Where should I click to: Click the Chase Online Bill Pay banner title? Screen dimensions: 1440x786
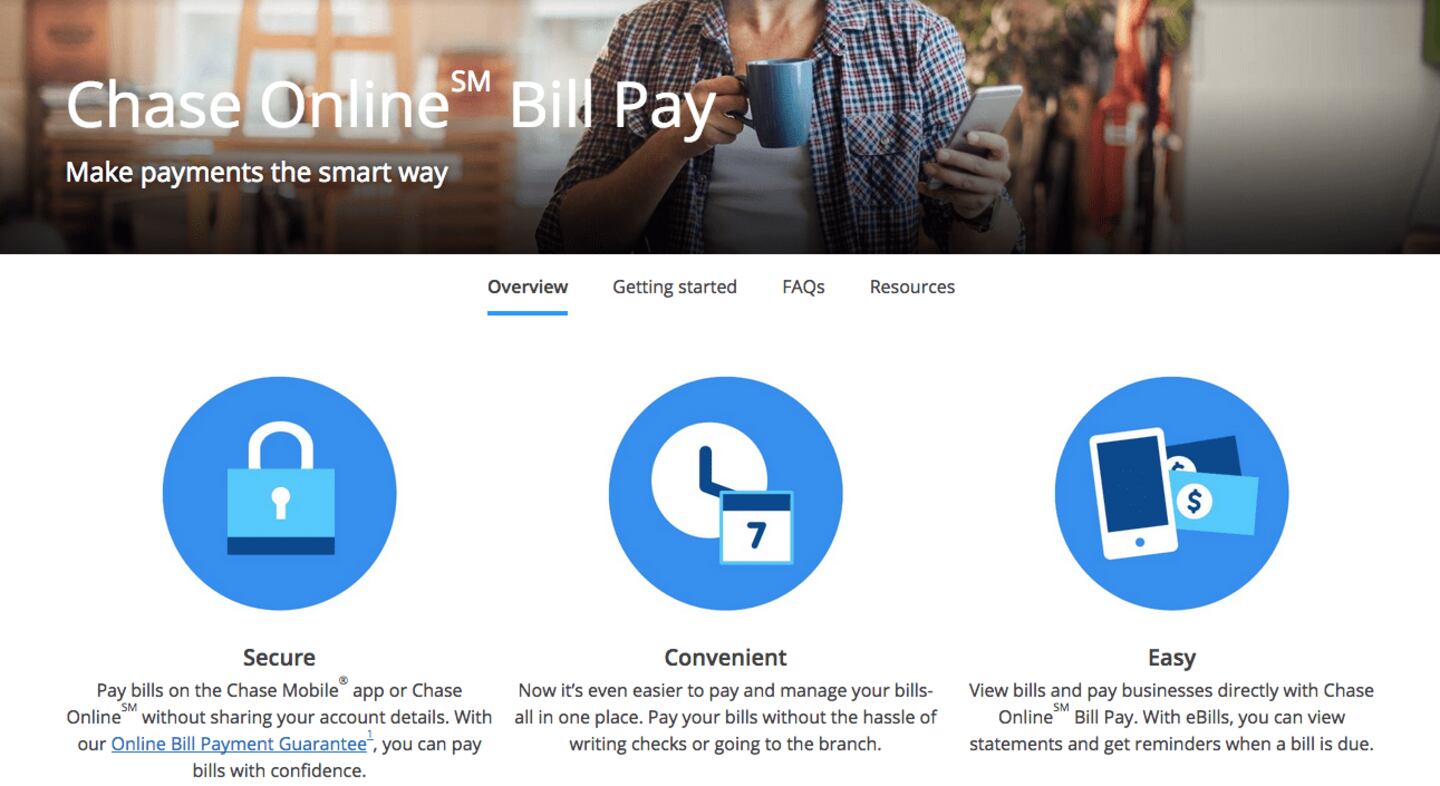[x=390, y=104]
